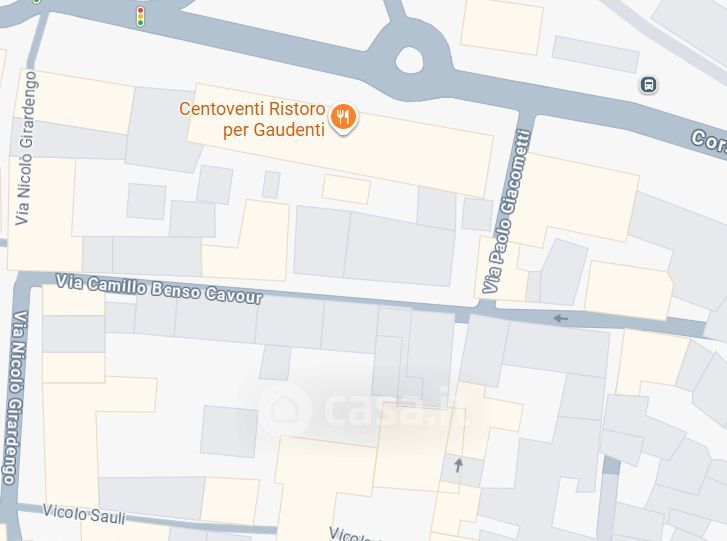727x541 pixels.
Task: Click the orange restaurant pin icon
Action: tap(343, 118)
